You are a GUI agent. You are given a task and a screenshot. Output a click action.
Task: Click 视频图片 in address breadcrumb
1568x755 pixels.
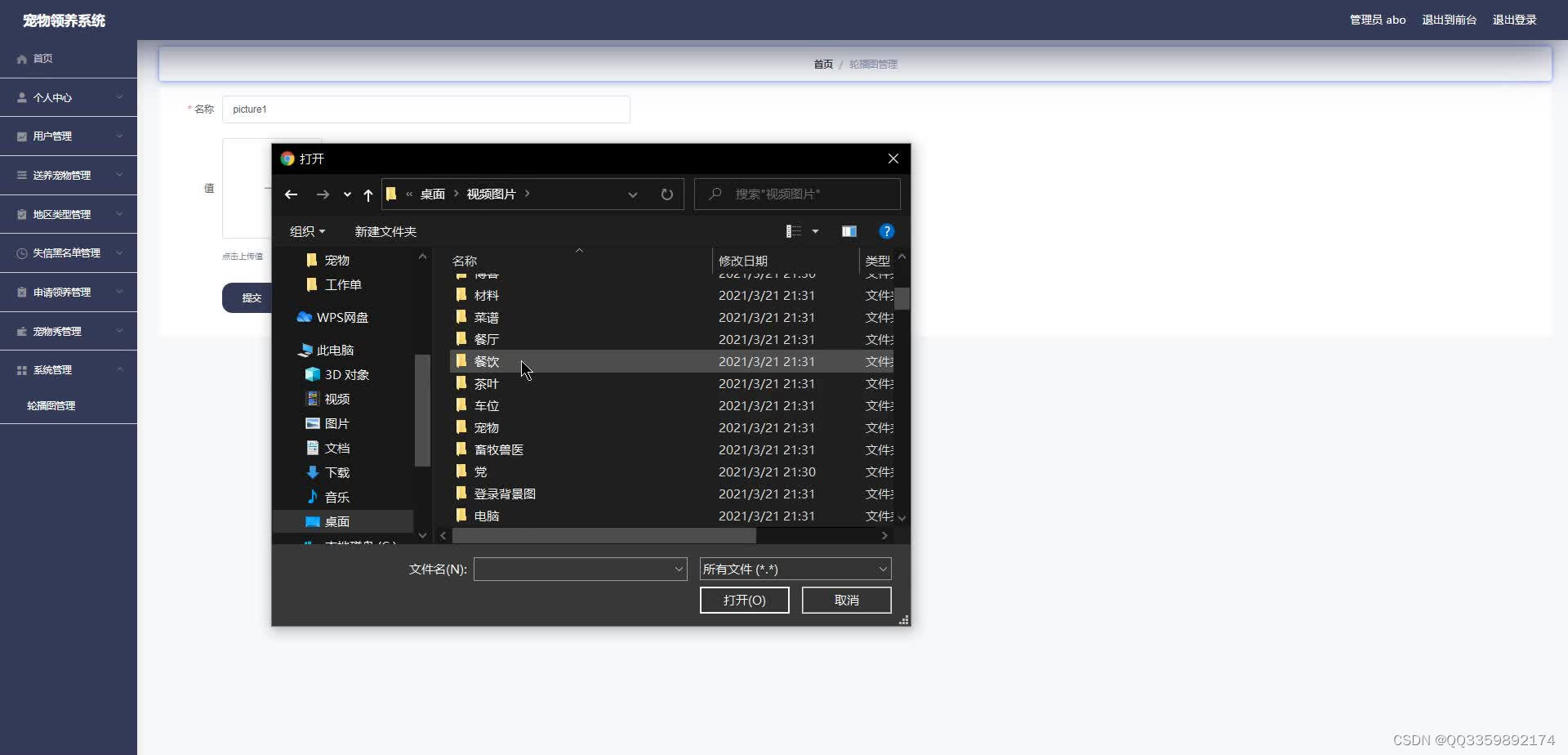click(x=491, y=194)
